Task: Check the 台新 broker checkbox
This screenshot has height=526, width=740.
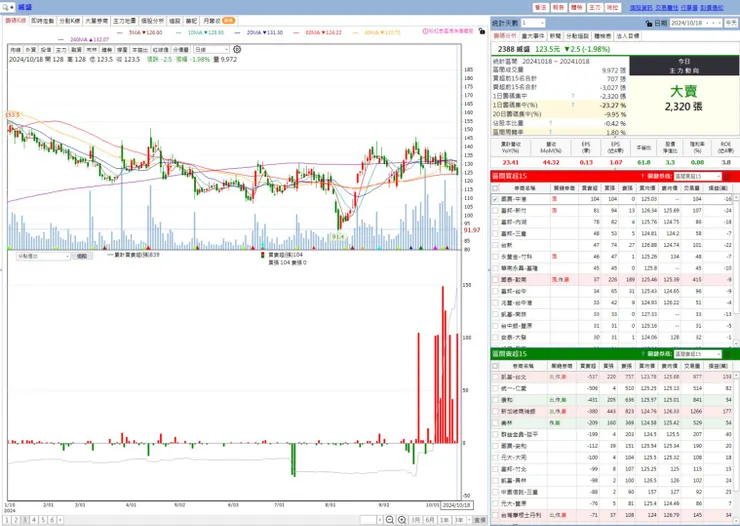Action: [495, 245]
